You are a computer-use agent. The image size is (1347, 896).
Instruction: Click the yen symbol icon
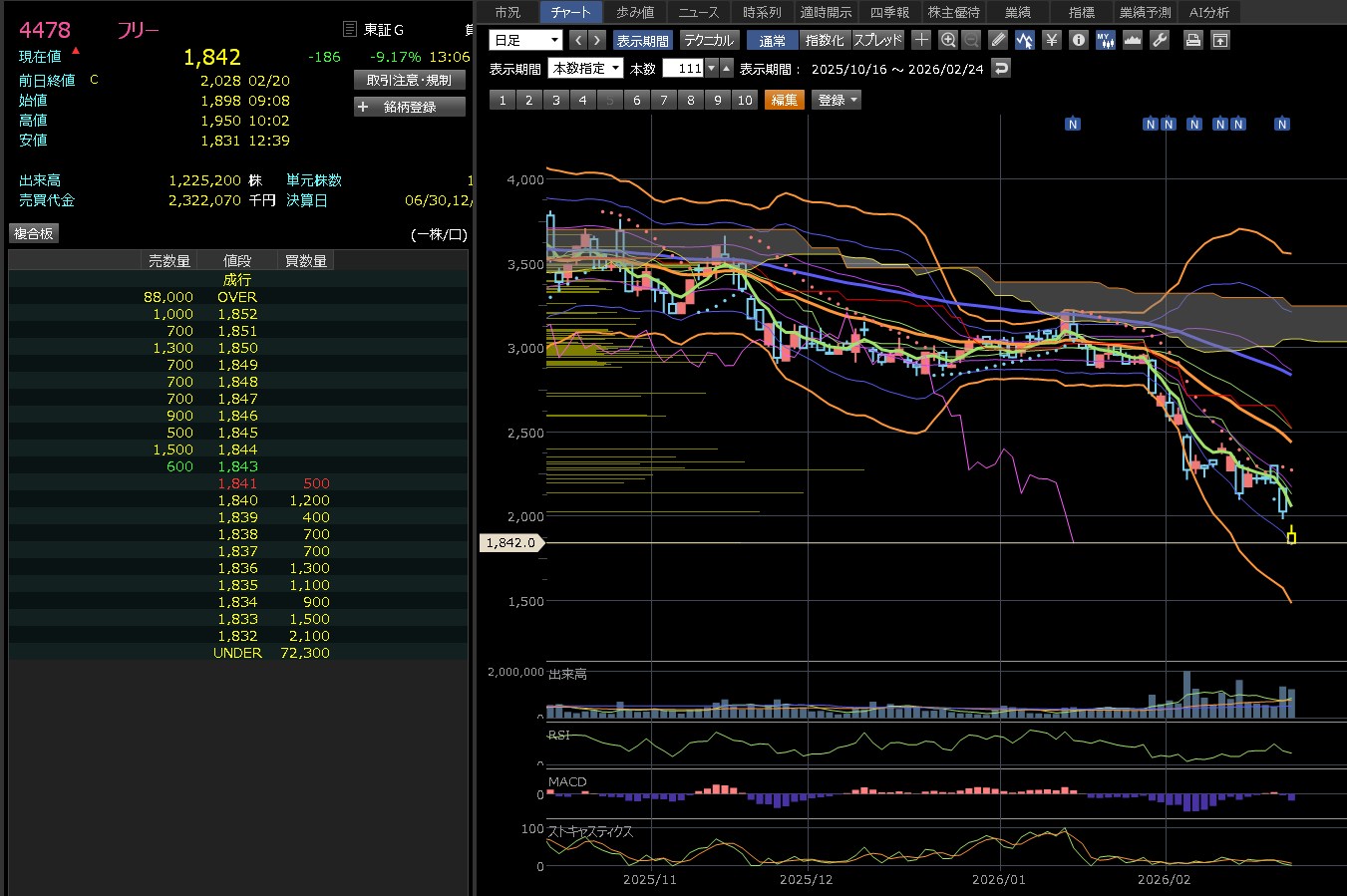click(x=1051, y=40)
